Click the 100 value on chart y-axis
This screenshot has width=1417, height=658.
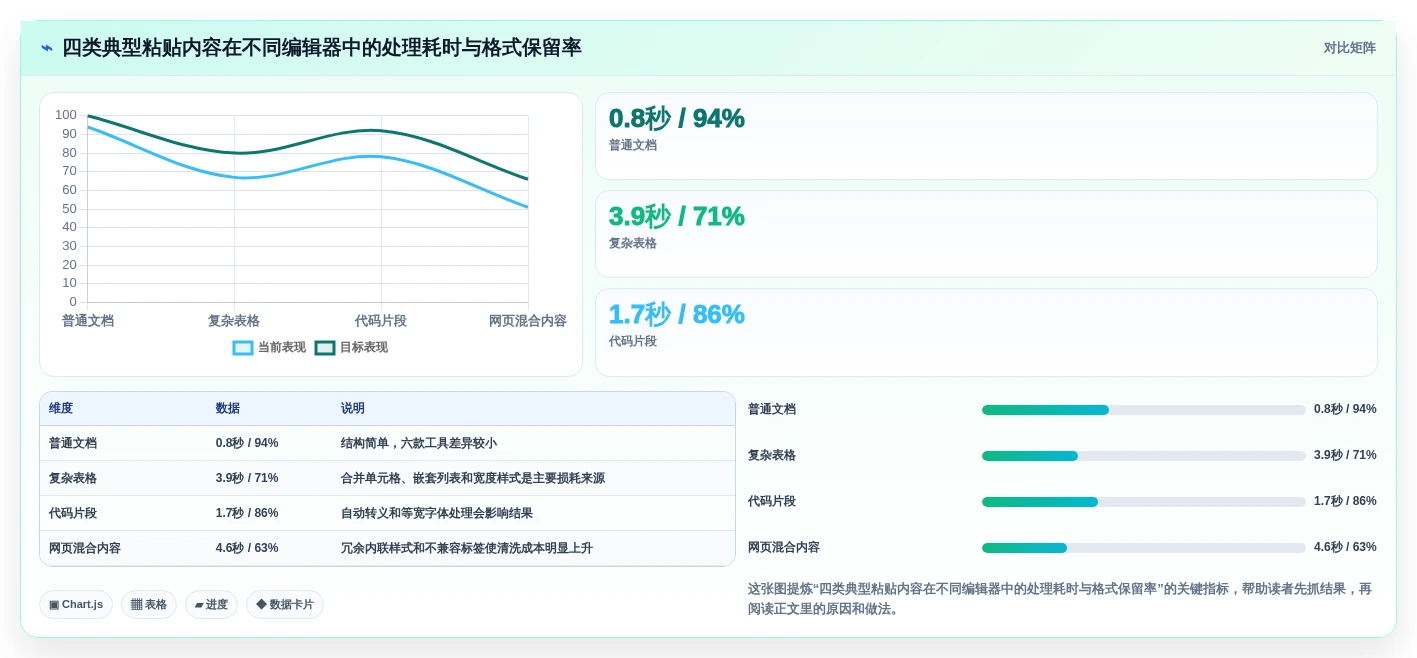click(66, 115)
